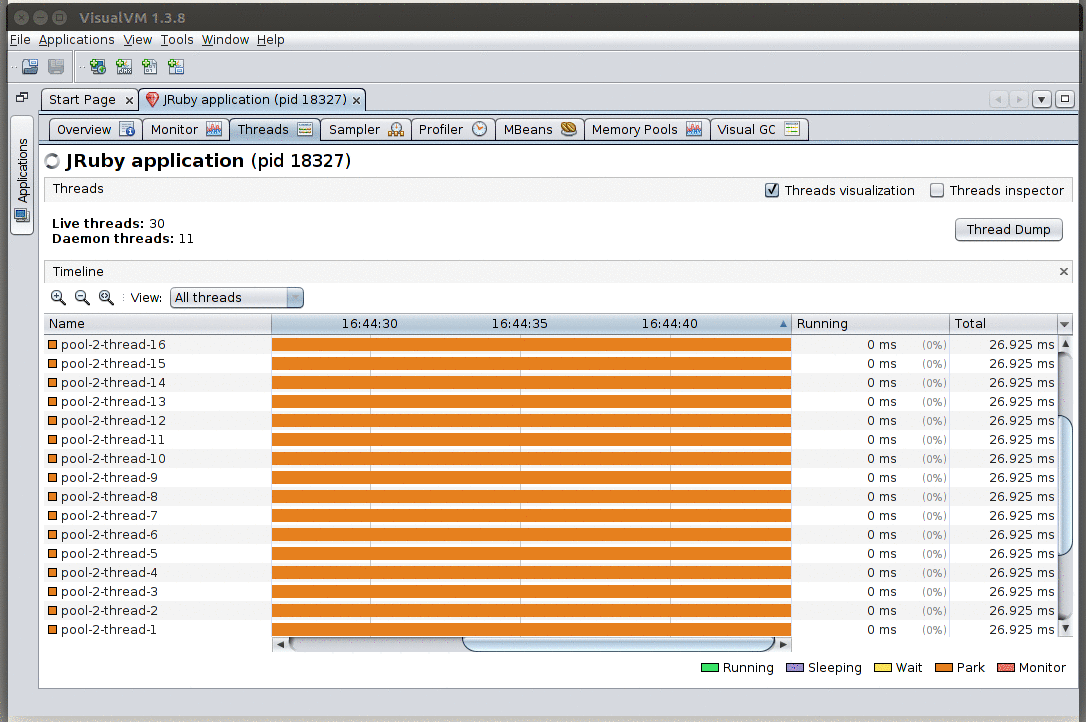Click the Monitor red legend swatch
Viewport: 1086px width, 722px height.
point(1006,668)
